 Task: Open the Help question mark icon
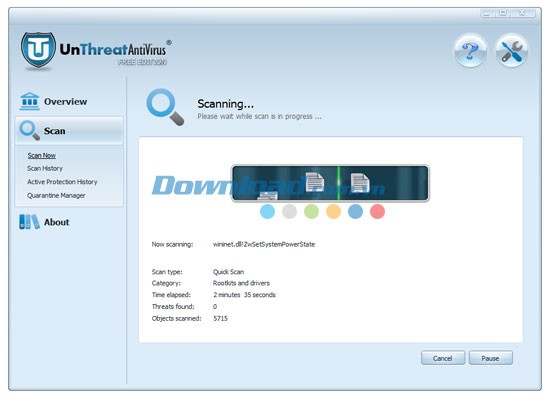tap(470, 51)
